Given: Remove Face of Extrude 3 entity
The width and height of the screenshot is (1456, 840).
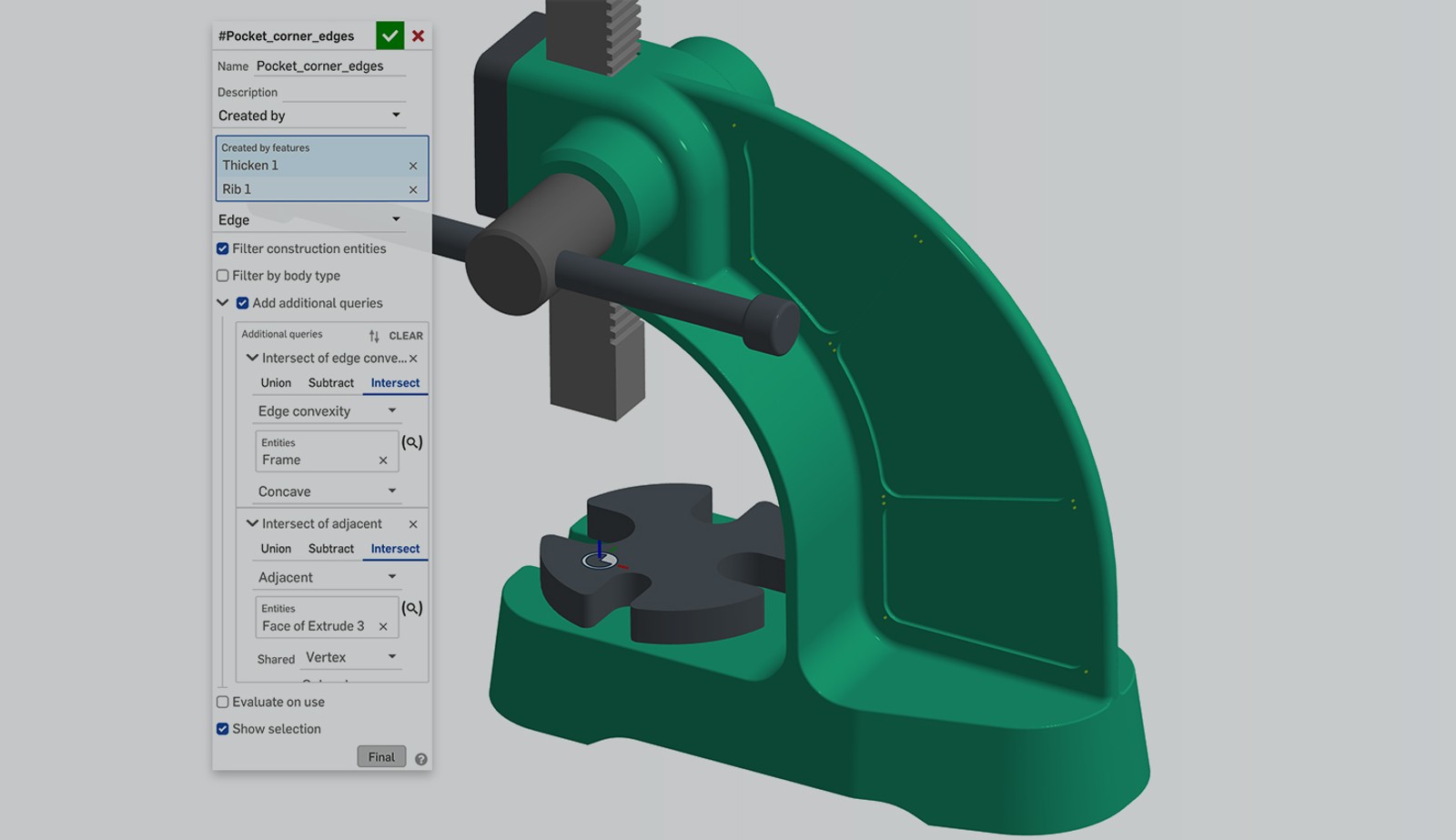Looking at the screenshot, I should pos(383,626).
